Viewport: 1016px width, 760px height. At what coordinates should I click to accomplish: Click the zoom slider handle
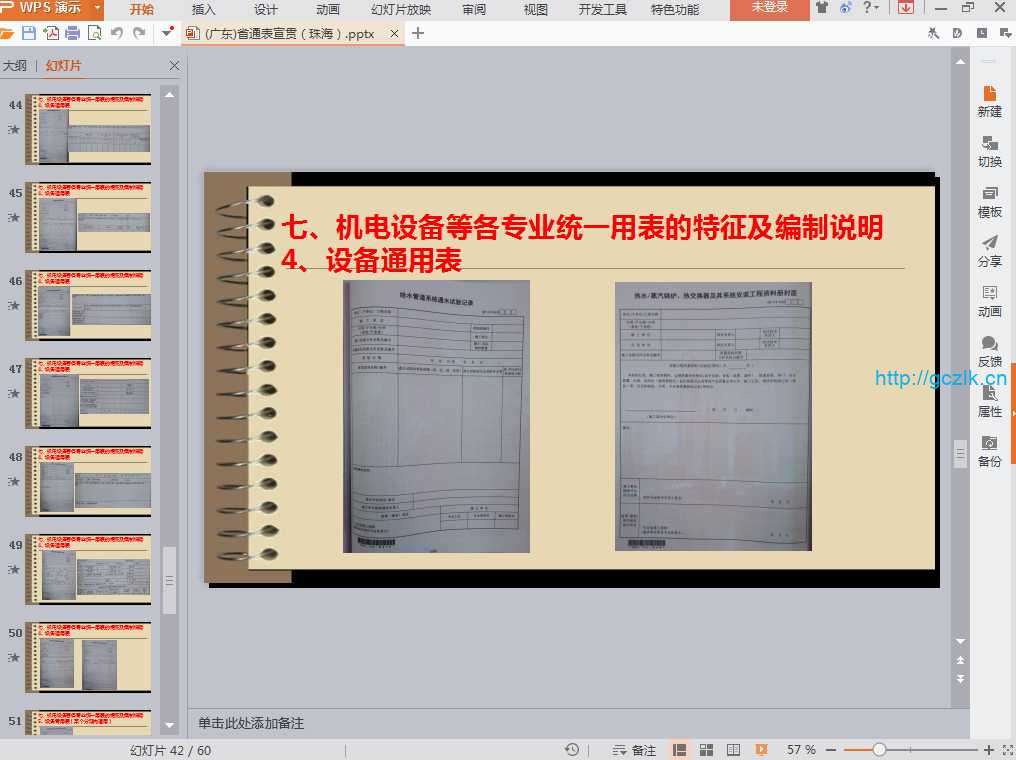879,750
